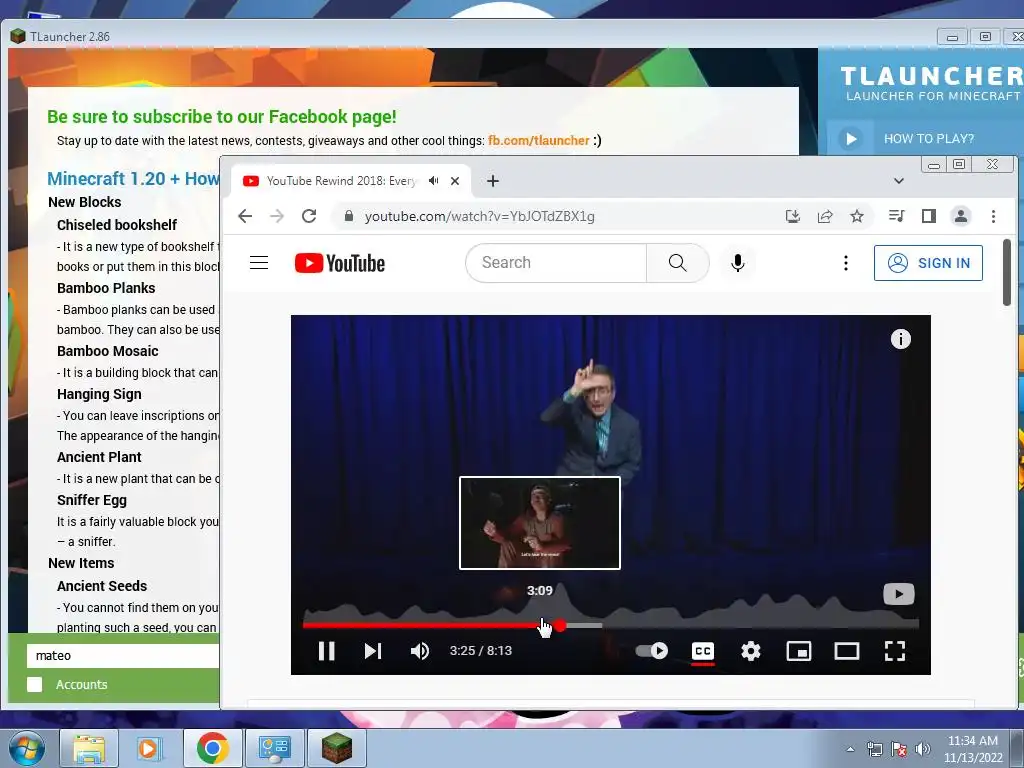Toggle closed captions CC button
1024x768 pixels.
pos(703,650)
